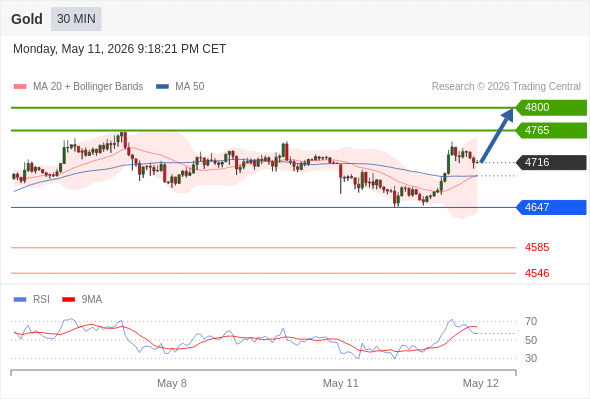Click the 4800 resistance price tag
Image resolution: width=590 pixels, height=400 pixels.
pyautogui.click(x=551, y=108)
